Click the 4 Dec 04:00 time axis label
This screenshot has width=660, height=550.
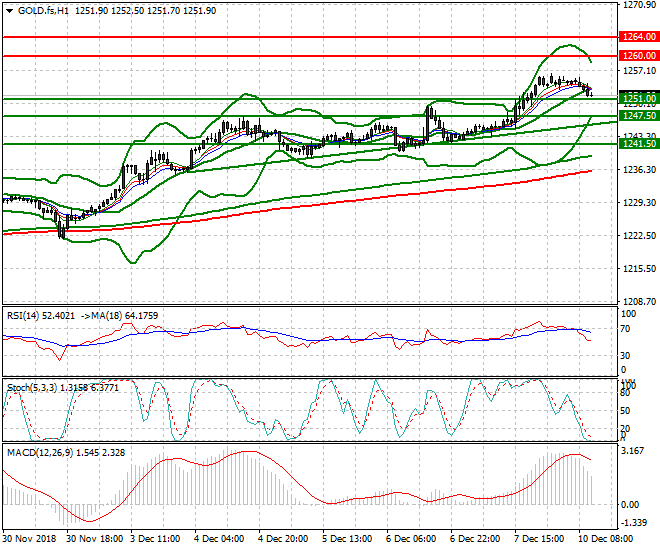point(220,538)
